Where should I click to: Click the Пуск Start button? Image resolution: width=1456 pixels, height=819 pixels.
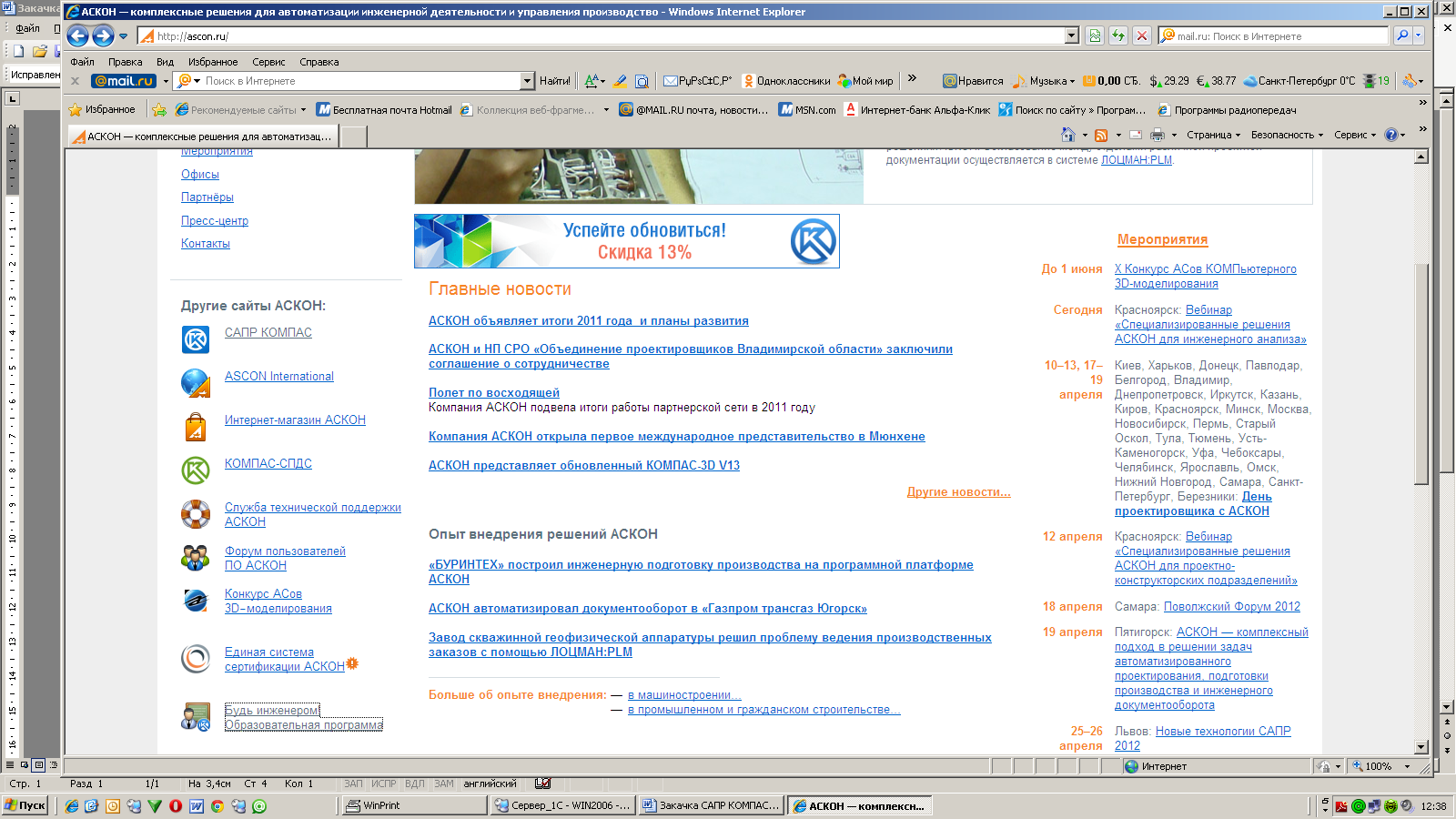tap(25, 805)
